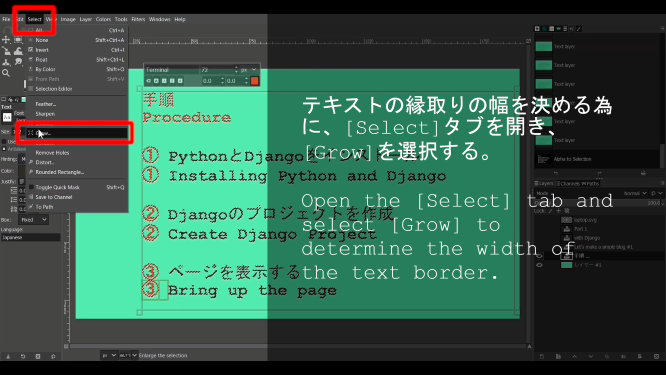
Task: Click restore tool preset icon
Action: [23, 356]
